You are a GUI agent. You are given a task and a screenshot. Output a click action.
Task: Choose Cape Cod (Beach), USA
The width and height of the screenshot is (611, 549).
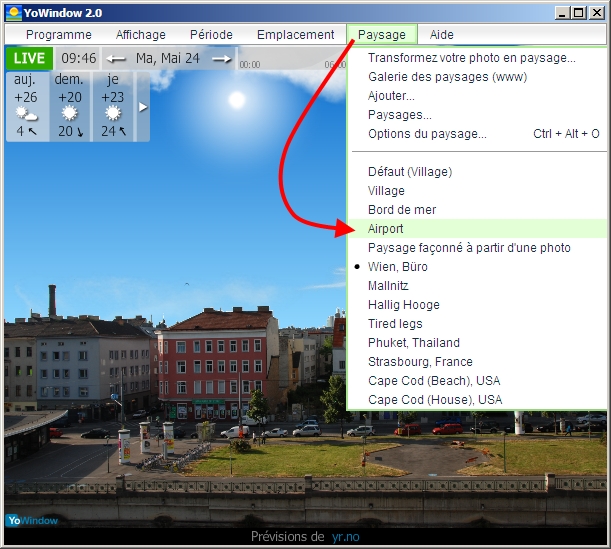477,380
